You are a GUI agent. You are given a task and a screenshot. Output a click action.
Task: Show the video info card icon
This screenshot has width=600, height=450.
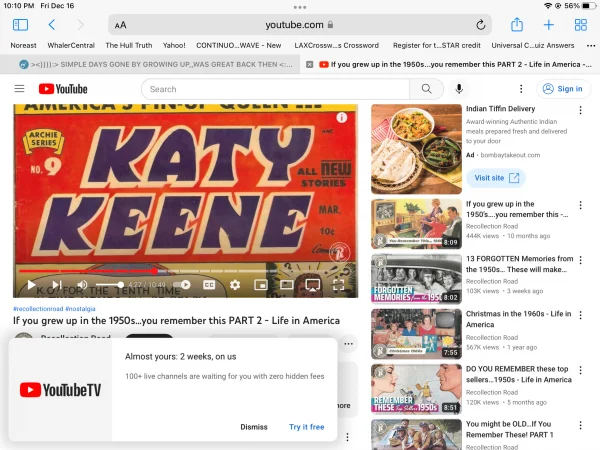click(x=342, y=117)
